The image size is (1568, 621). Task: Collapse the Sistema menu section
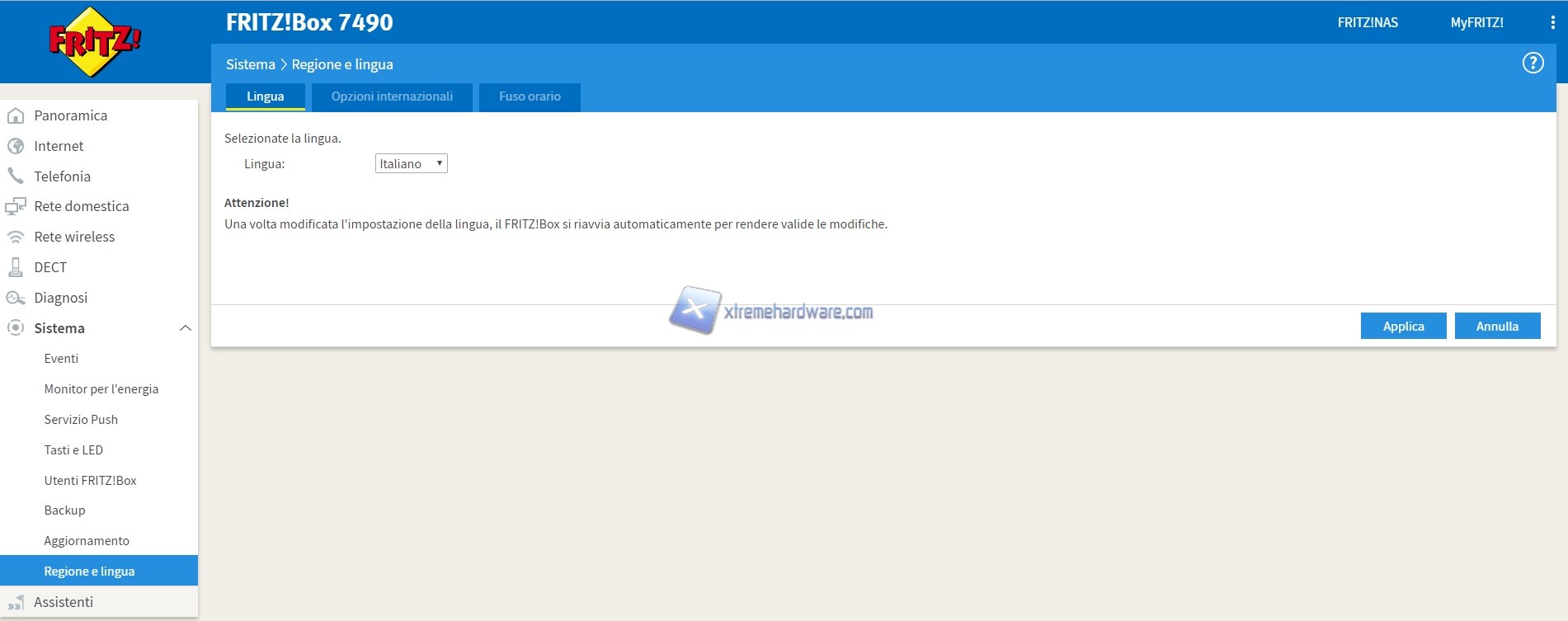point(185,328)
